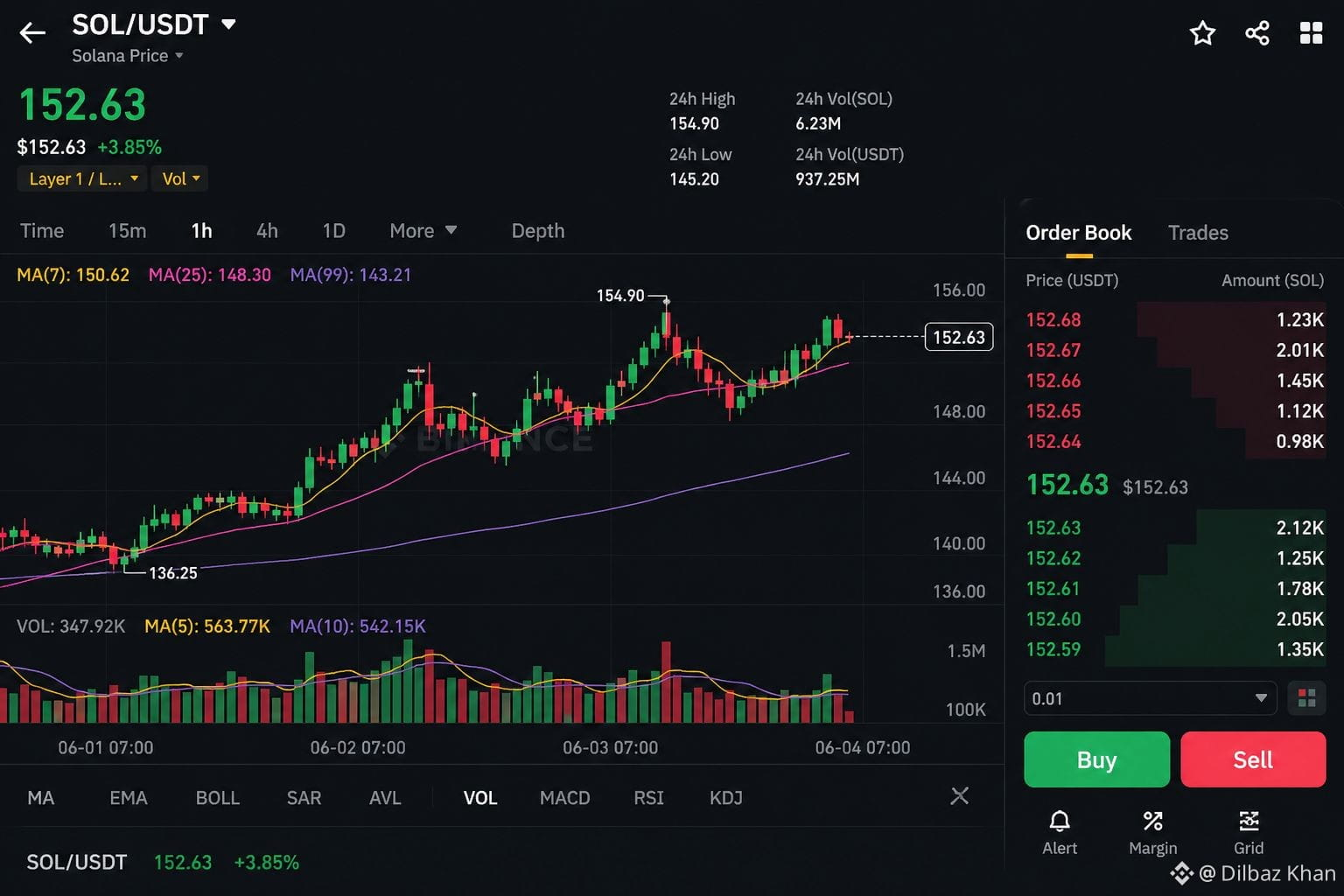Toggle the KDJ sub-indicator
Screen dimensions: 1344x896
(725, 798)
